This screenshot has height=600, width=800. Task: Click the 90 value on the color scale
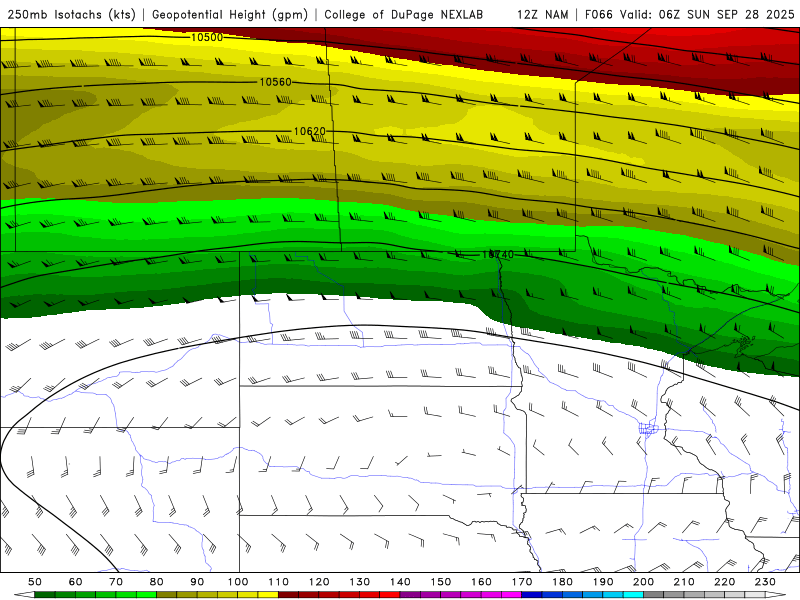197,582
